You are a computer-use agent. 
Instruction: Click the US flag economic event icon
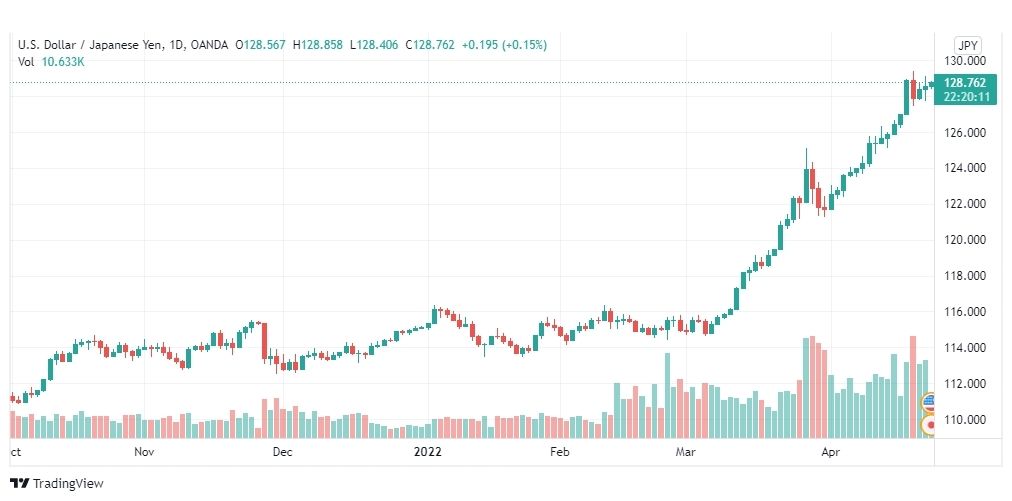928,403
